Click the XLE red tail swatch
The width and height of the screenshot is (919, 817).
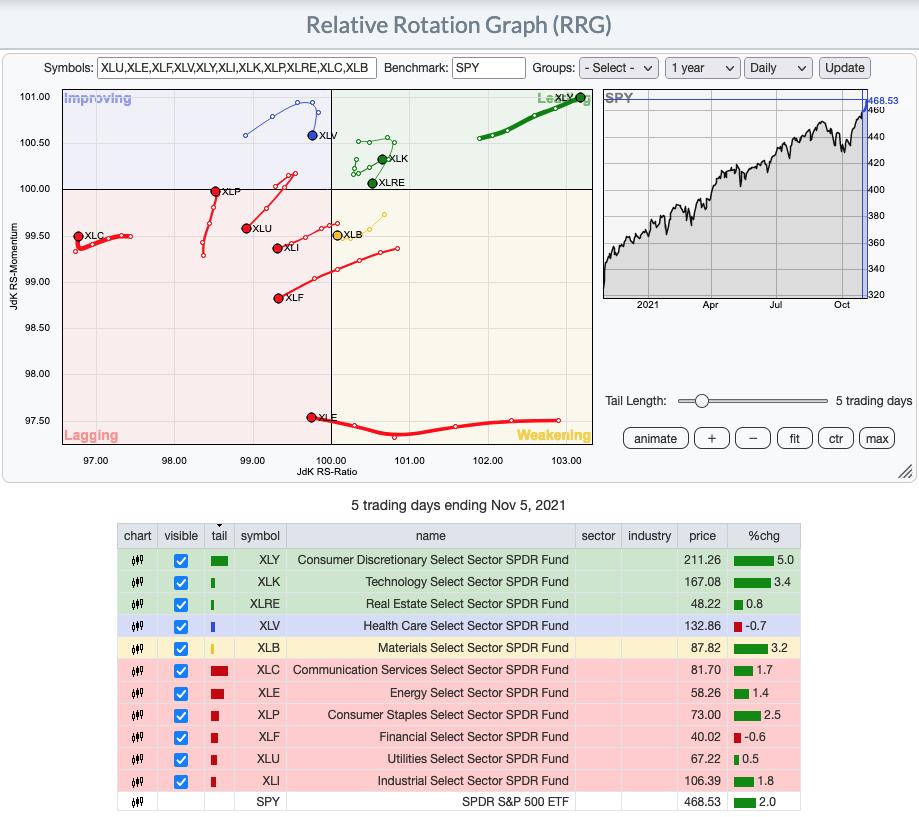pyautogui.click(x=217, y=693)
